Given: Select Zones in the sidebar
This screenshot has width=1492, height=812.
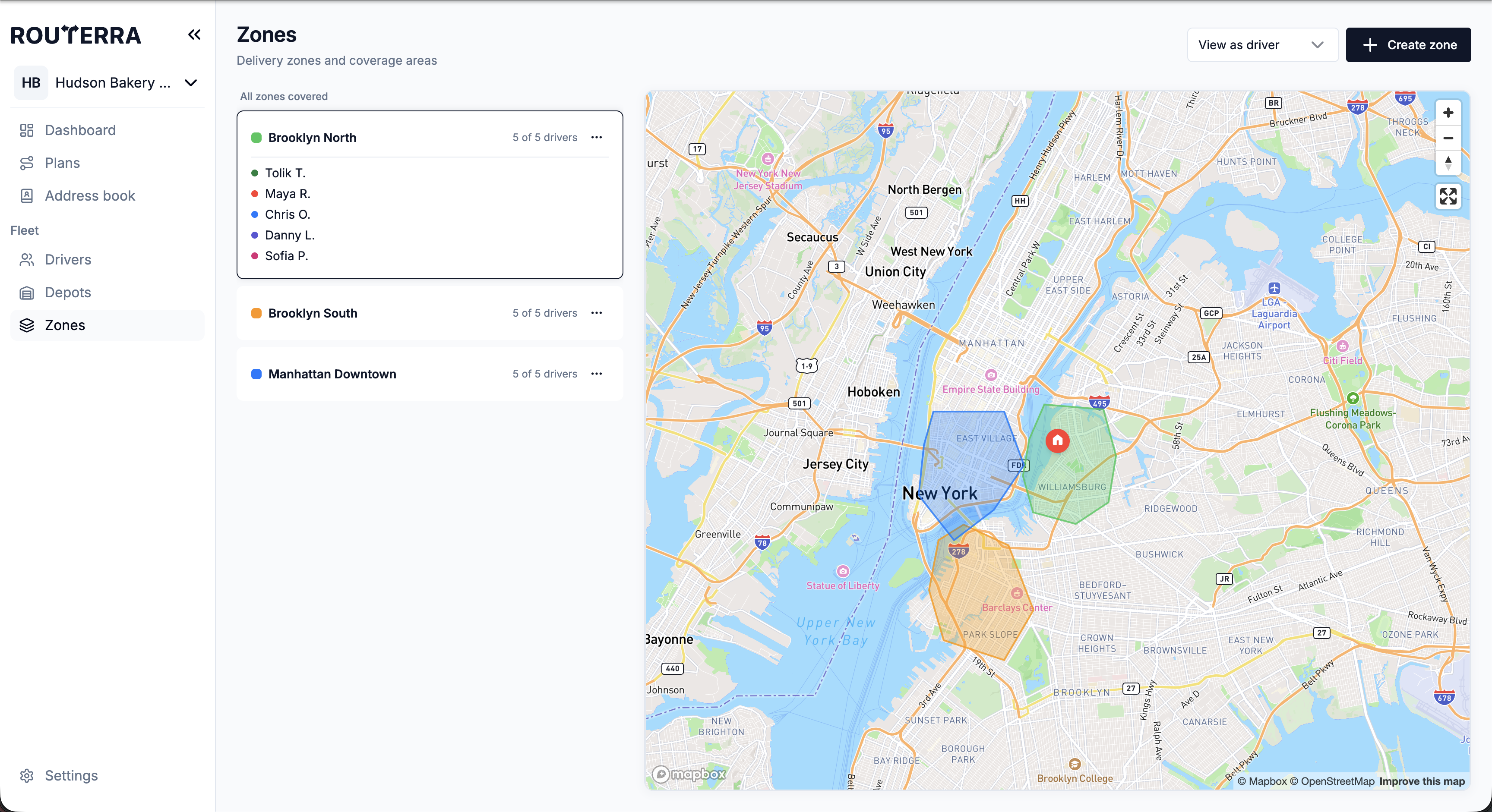Looking at the screenshot, I should pos(107,325).
